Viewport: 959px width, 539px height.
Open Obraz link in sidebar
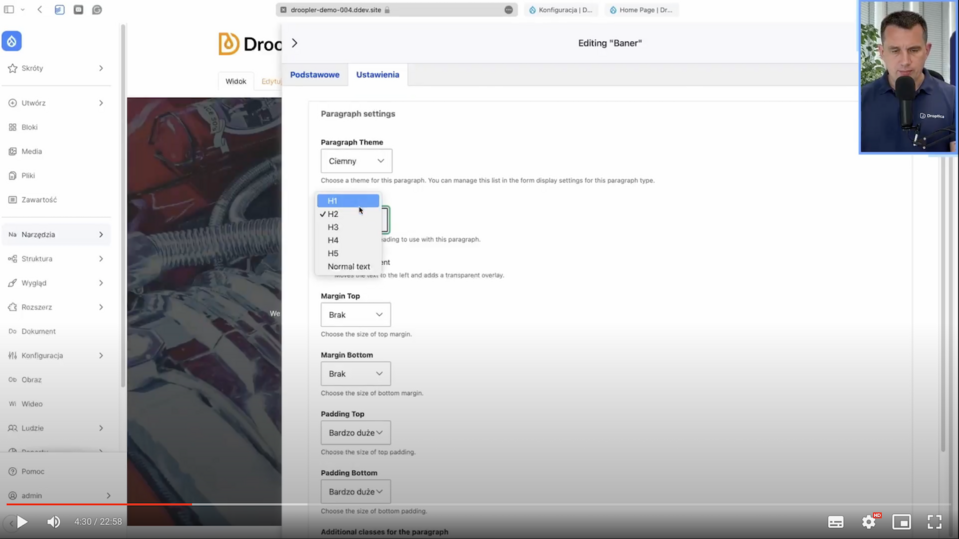32,380
